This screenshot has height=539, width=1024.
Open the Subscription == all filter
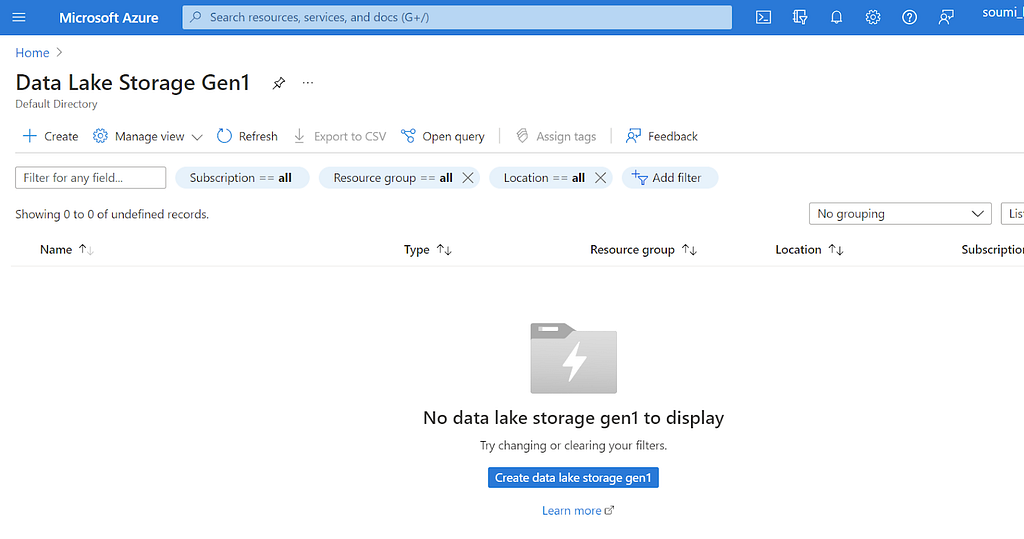tap(242, 178)
